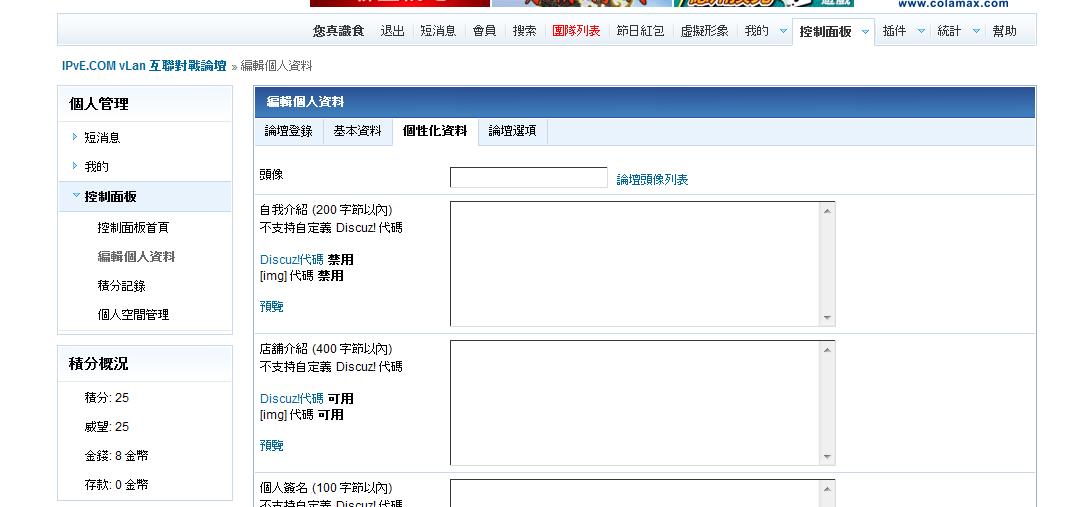Open 論壇頭像列表 link
Screen dimensions: 1066x507
pyautogui.click(x=652, y=179)
